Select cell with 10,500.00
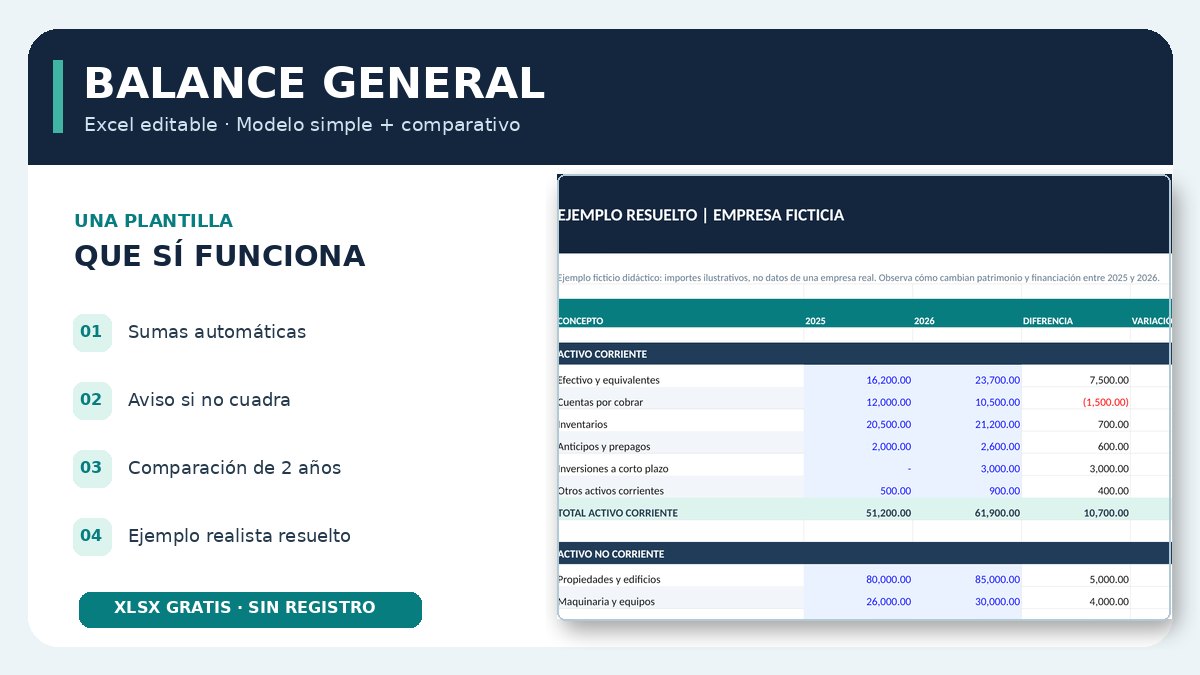The image size is (1200, 675). [x=967, y=402]
